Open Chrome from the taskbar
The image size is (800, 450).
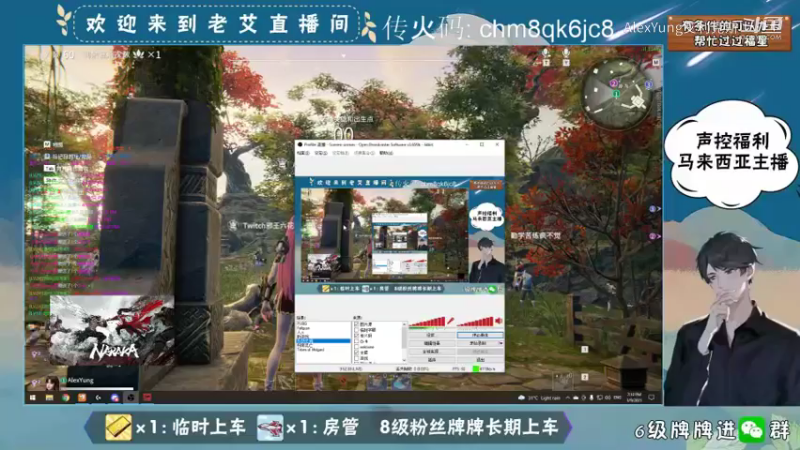tap(66, 397)
